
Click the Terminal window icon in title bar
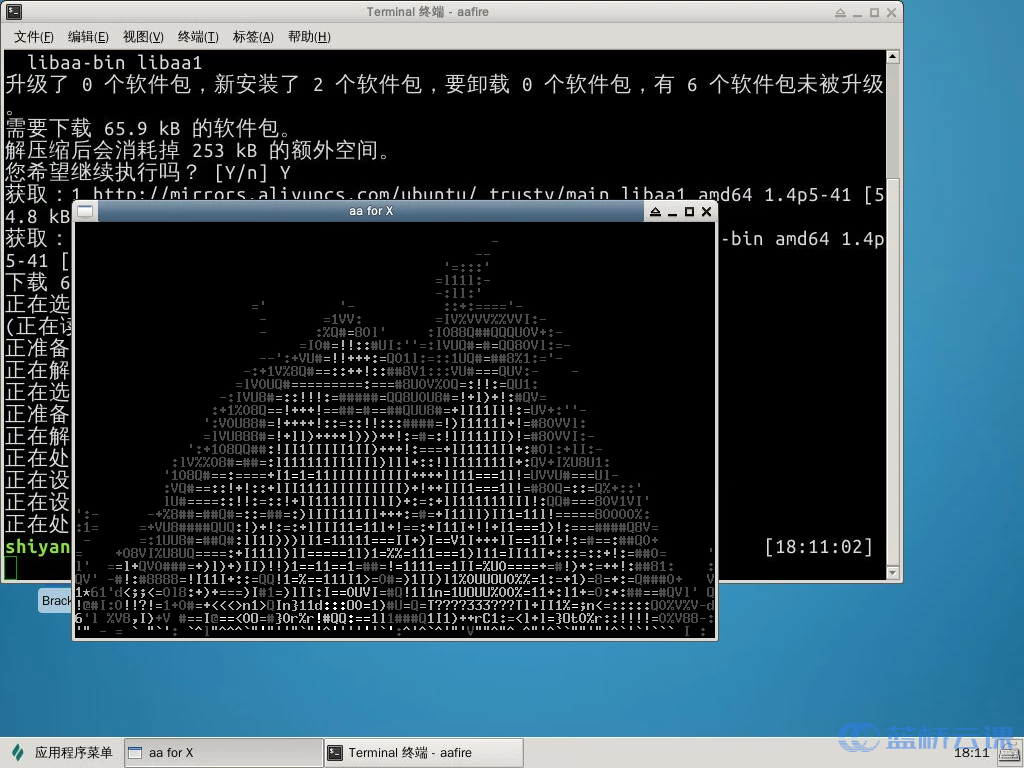pyautogui.click(x=14, y=12)
